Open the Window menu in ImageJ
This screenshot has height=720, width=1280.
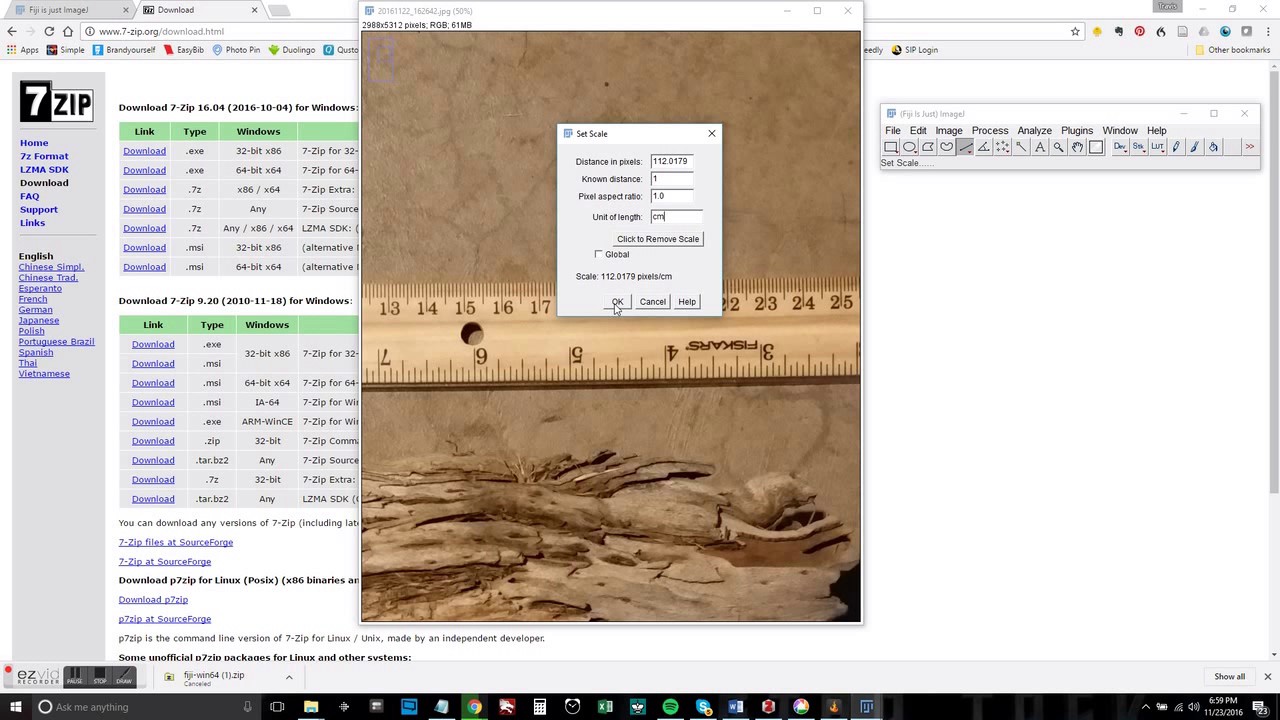pos(1120,130)
